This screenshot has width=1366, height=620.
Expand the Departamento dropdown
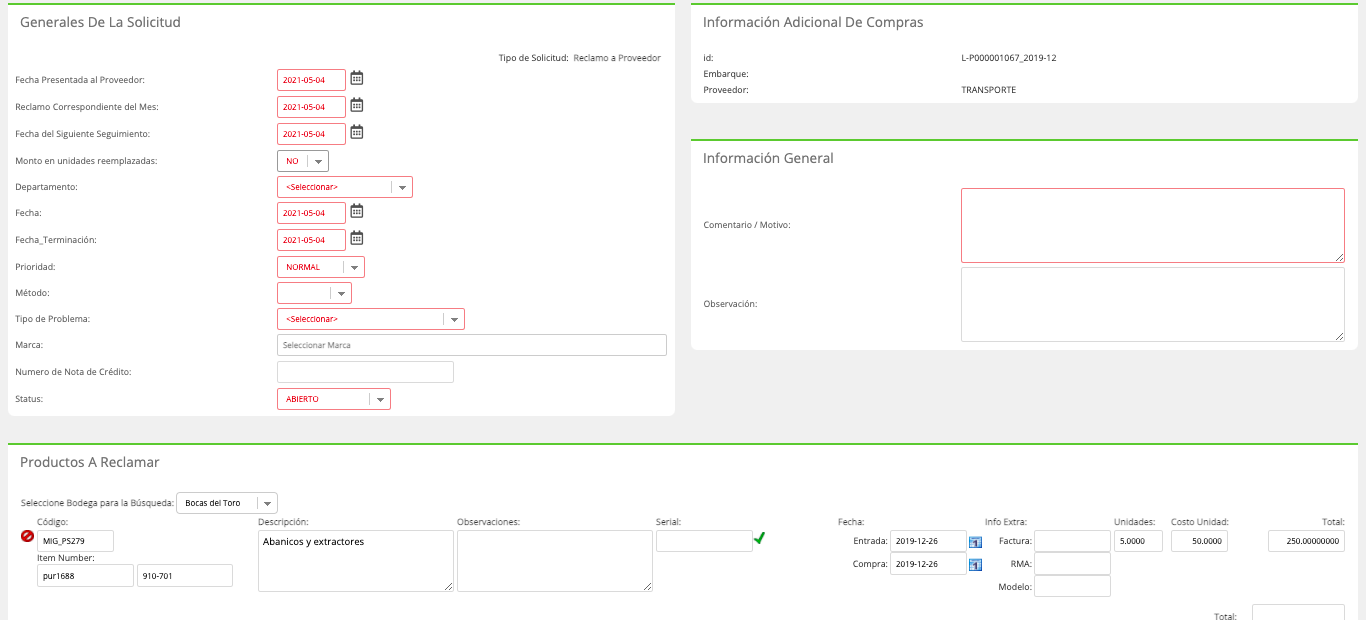point(345,187)
